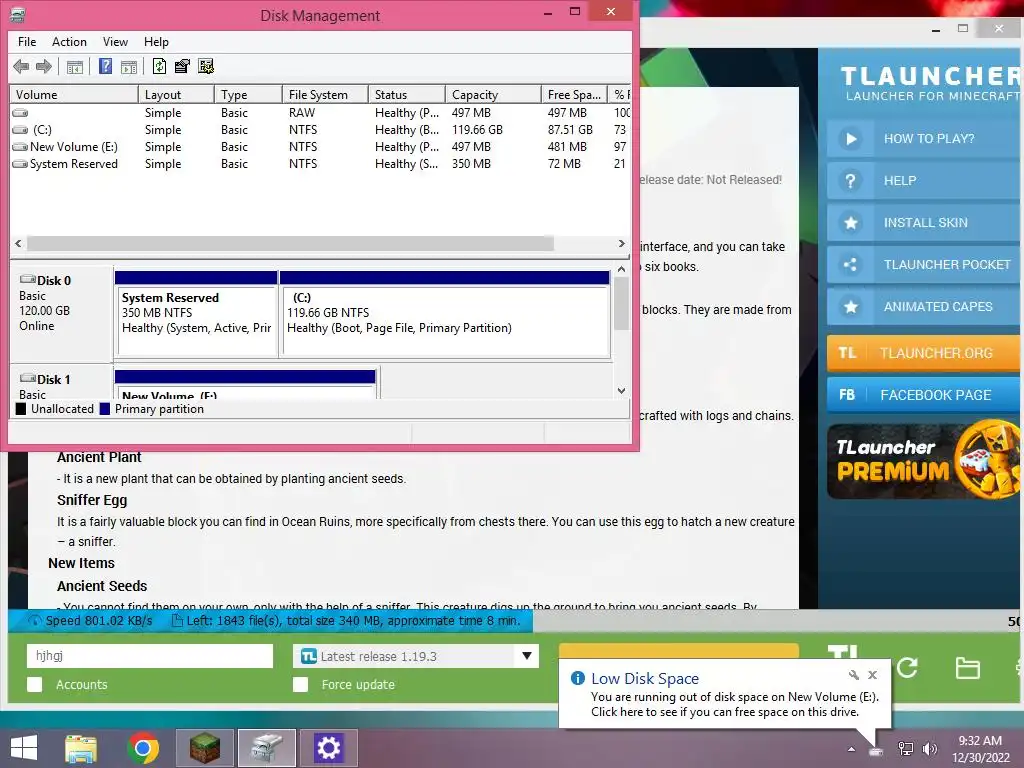Viewport: 1024px width, 768px height.
Task: Click the Type column header
Action: pyautogui.click(x=248, y=95)
